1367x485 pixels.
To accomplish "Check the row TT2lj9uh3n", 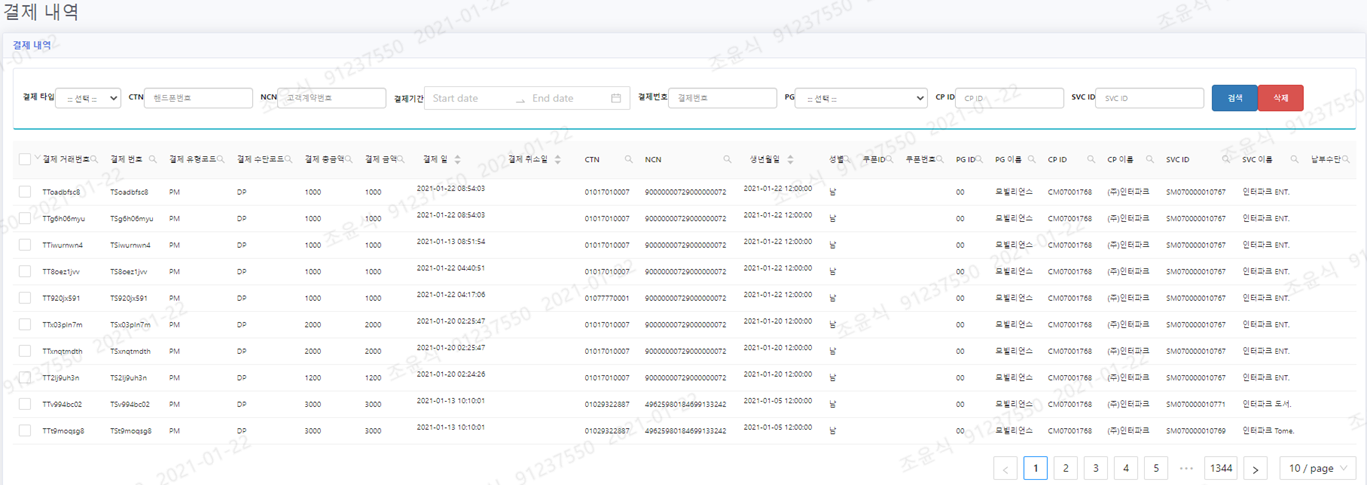I will (25, 377).
